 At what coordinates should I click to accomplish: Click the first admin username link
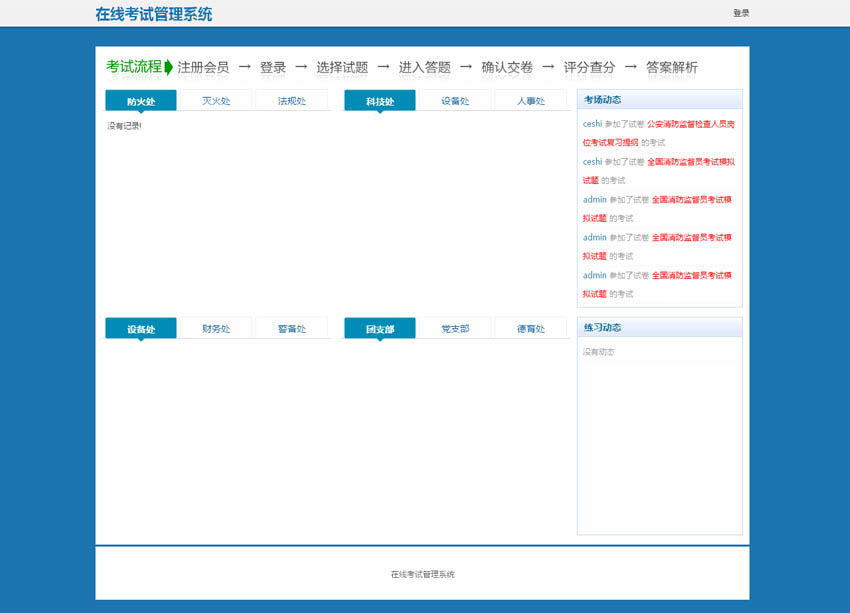(594, 200)
